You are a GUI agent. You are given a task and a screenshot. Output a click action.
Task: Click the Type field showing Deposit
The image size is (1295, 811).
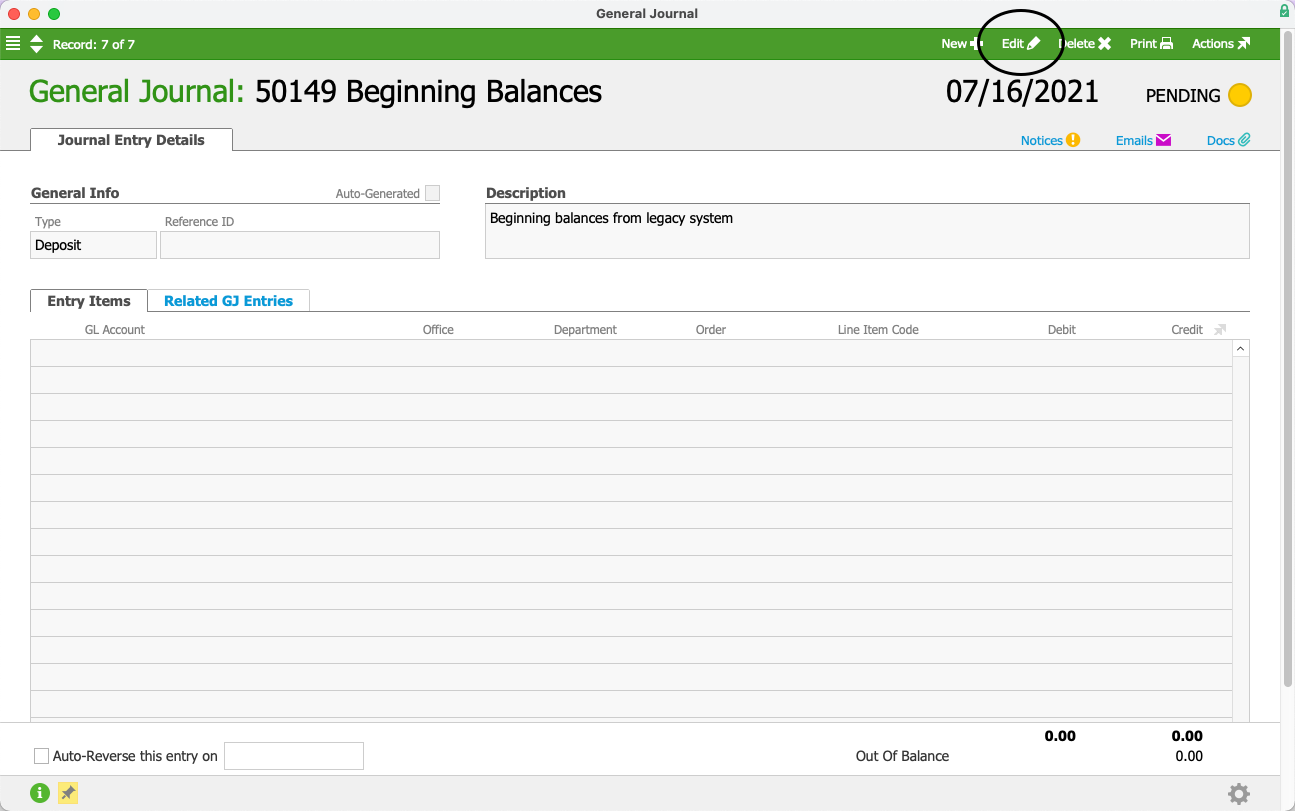coord(94,245)
